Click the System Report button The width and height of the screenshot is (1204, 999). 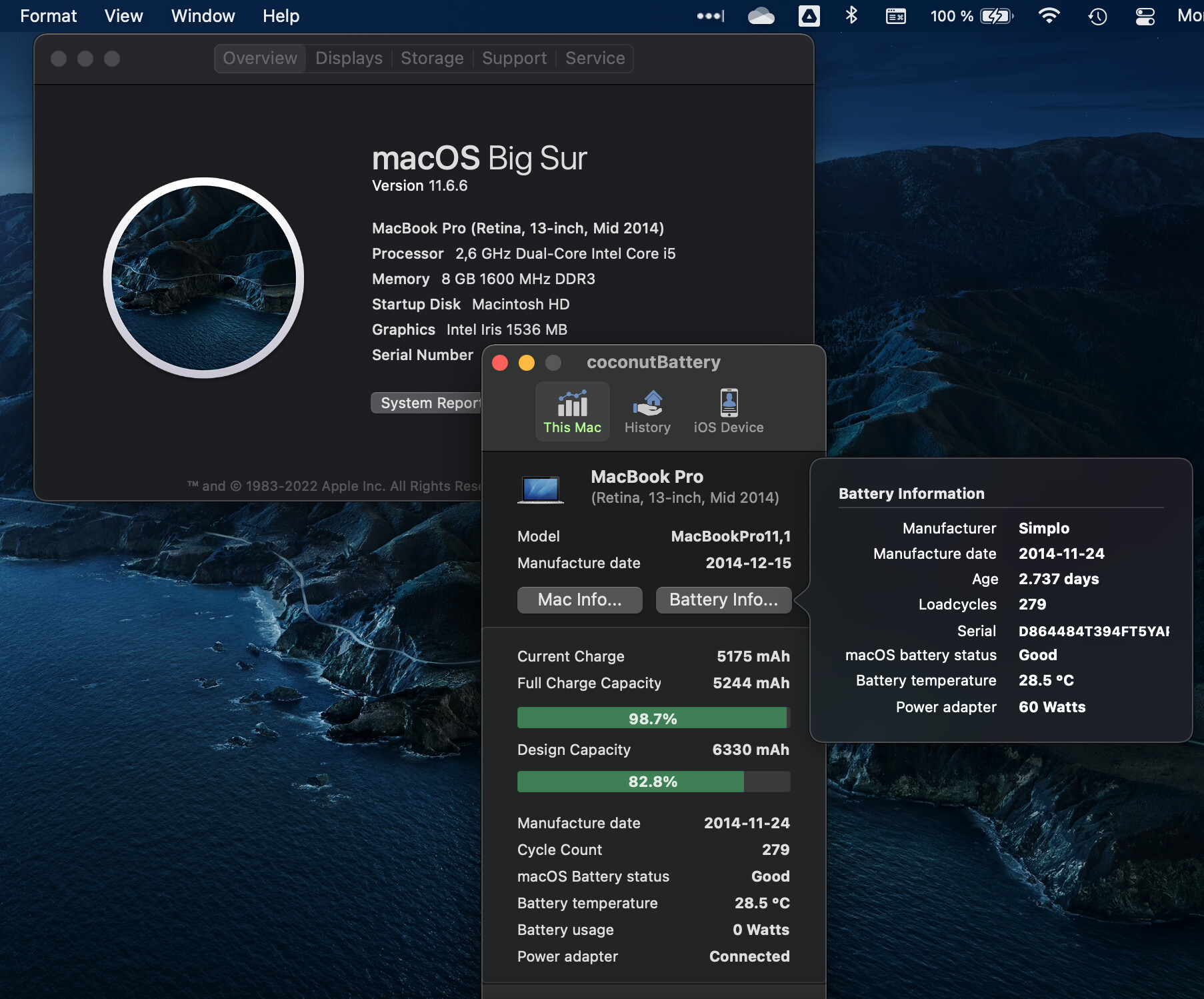[427, 403]
